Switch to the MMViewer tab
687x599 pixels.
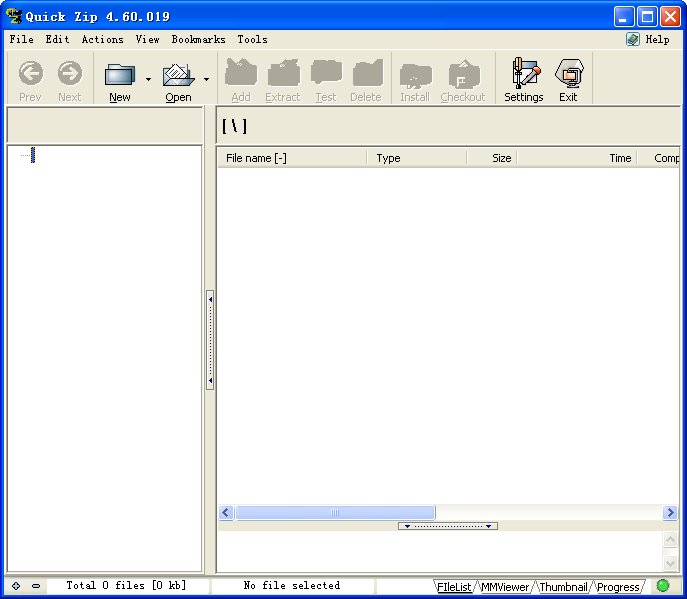click(x=505, y=587)
